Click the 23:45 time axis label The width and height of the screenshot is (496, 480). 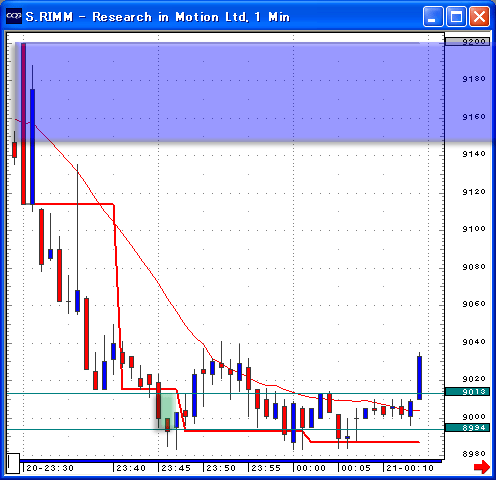tap(176, 468)
